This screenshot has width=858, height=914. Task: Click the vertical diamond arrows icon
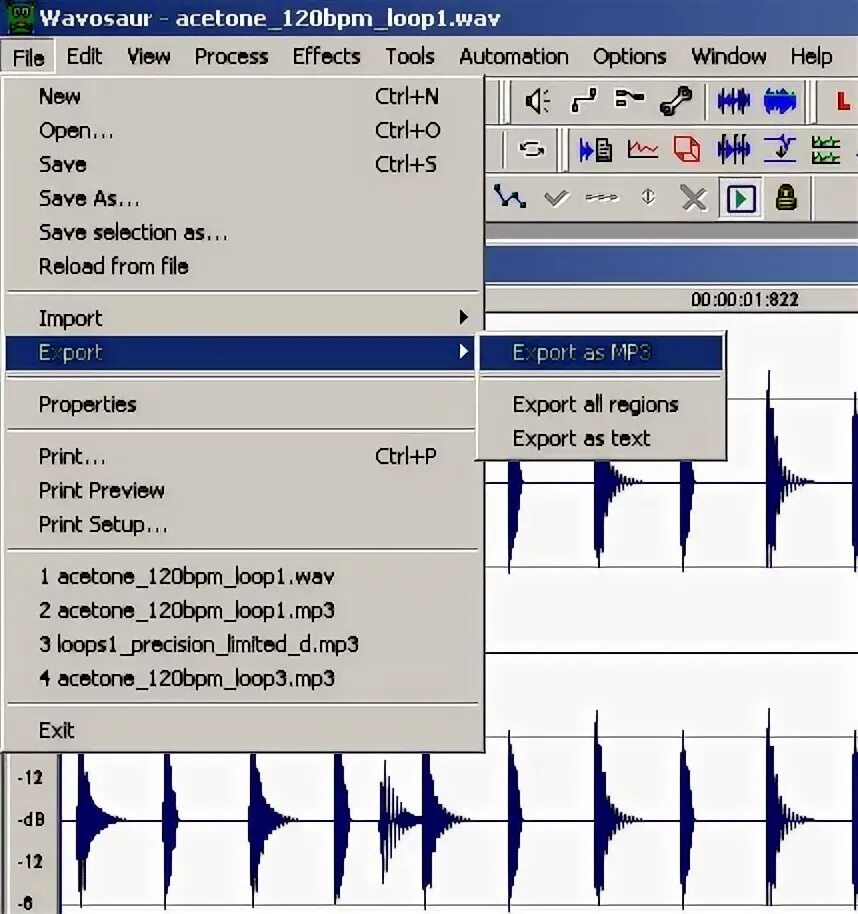(648, 198)
